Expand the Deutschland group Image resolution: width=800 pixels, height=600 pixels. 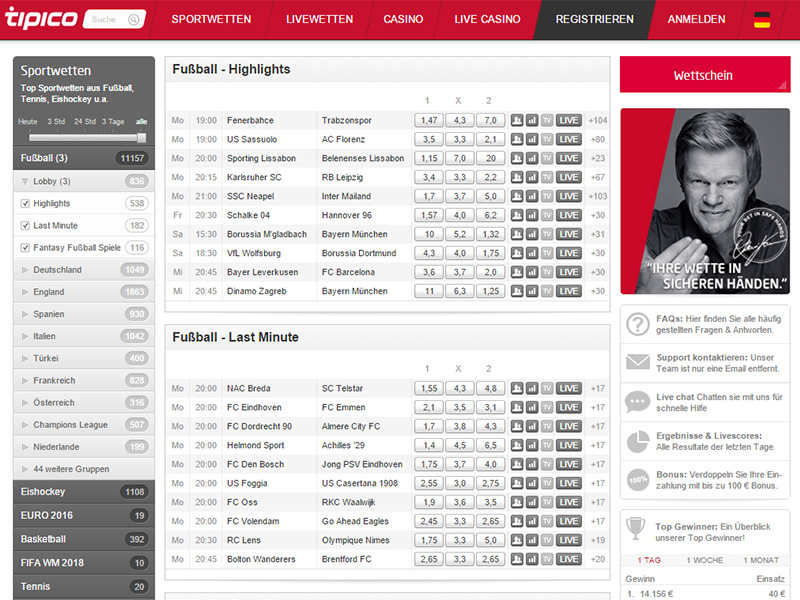84,269
